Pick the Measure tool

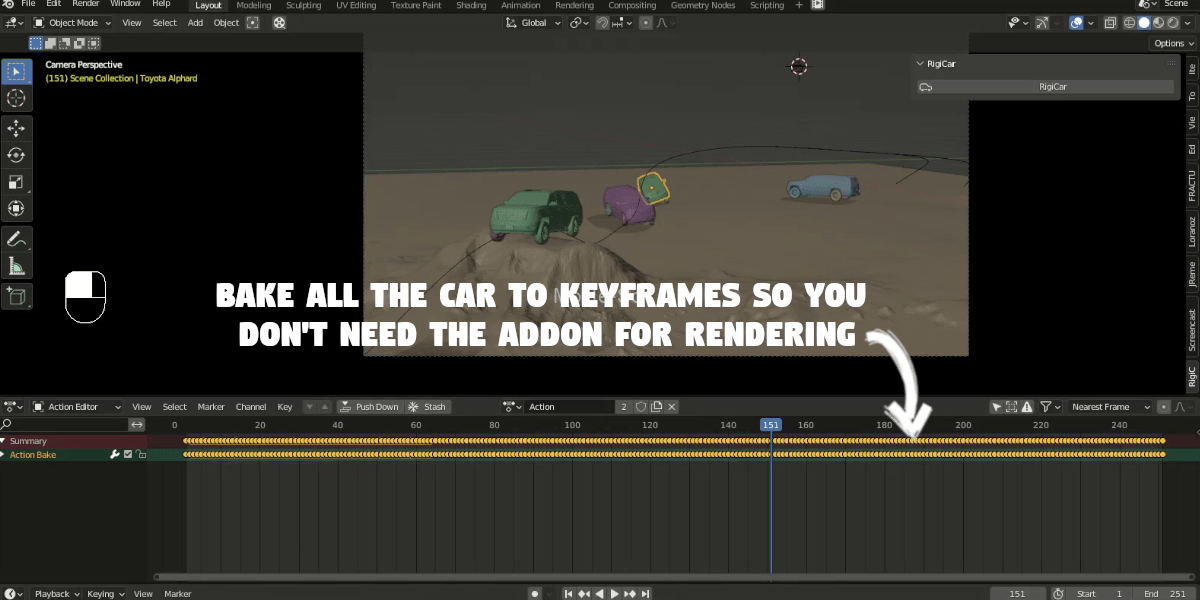16,266
